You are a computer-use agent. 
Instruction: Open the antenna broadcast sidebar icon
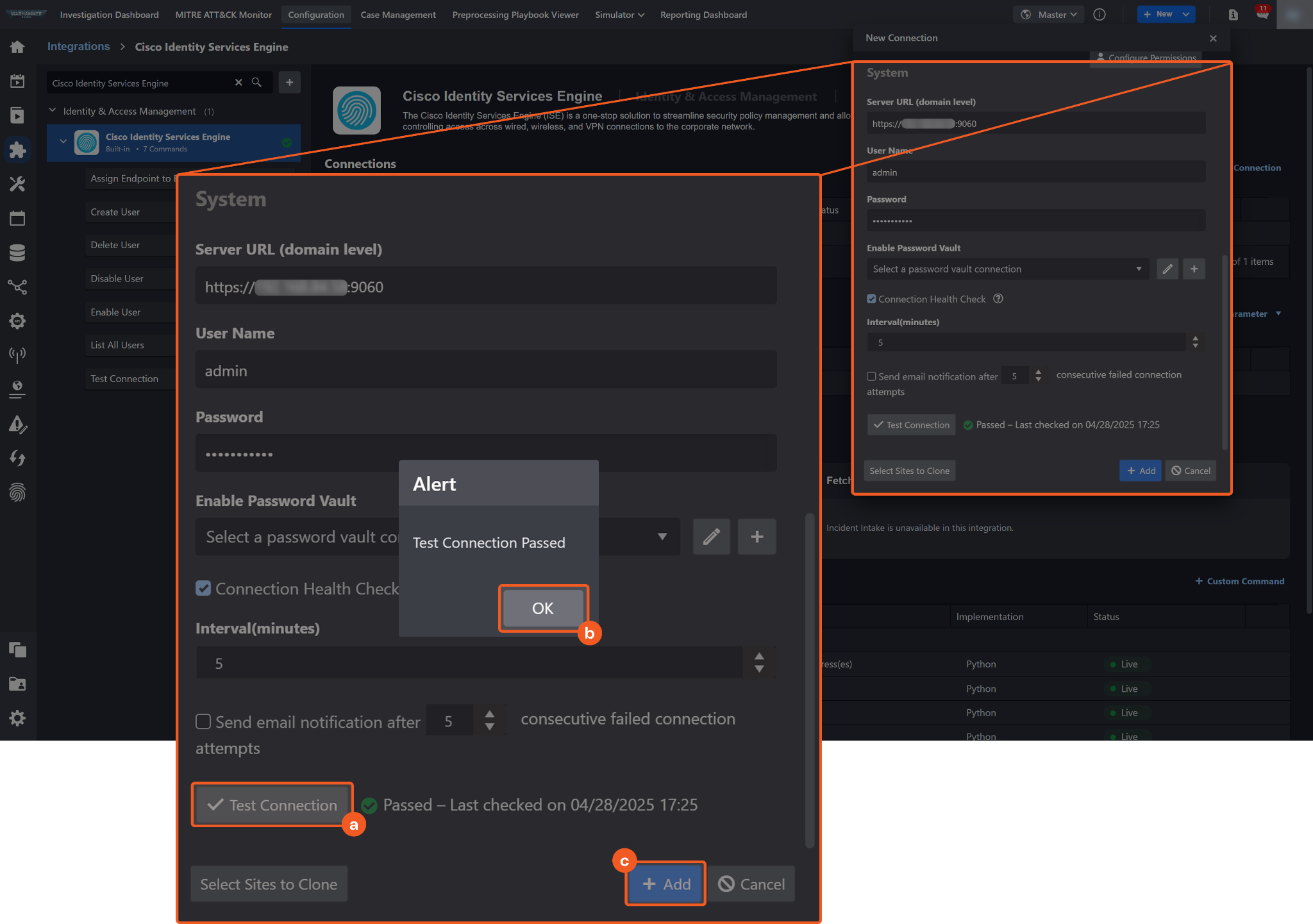coord(17,354)
